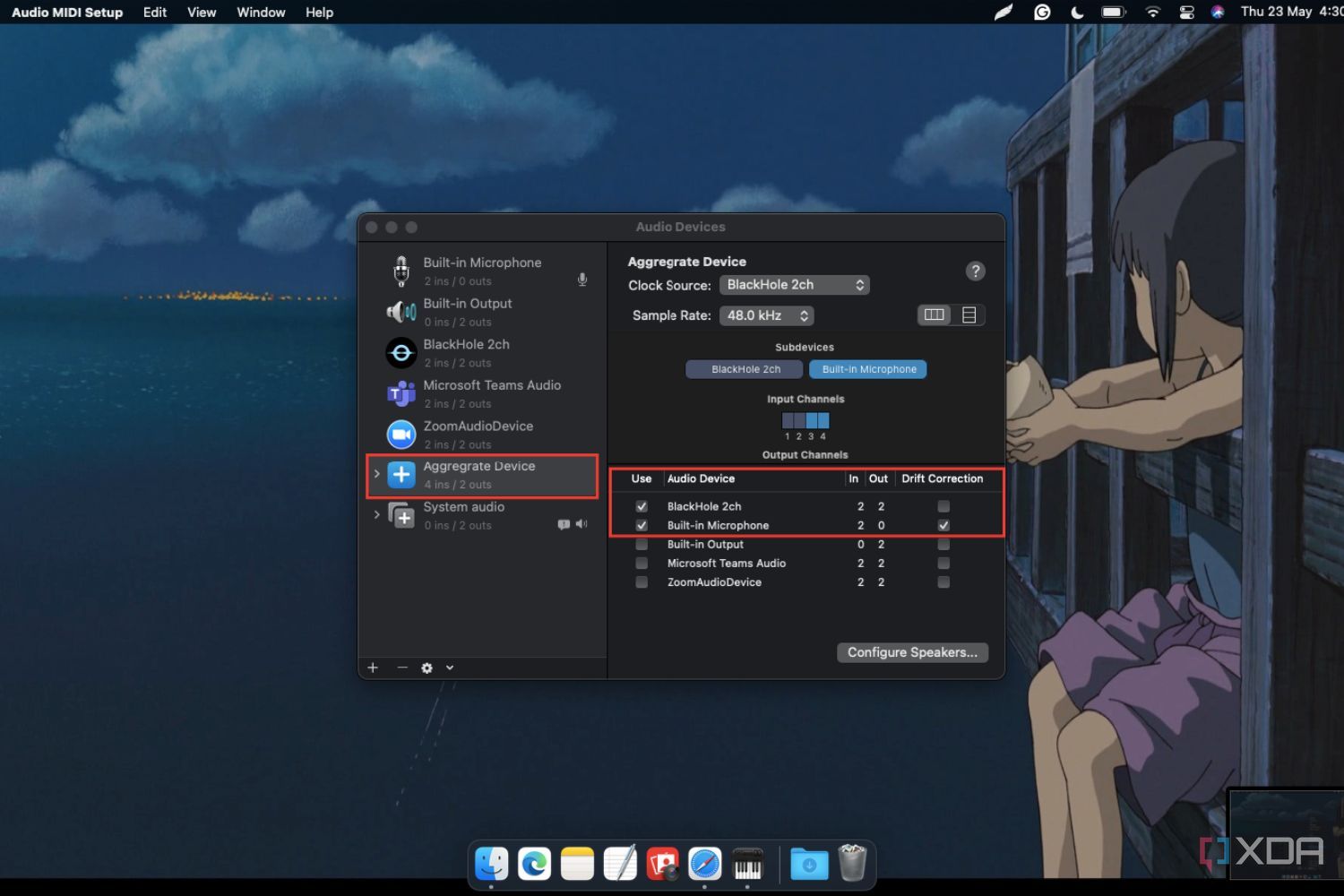
Task: Check Use for ZoomAudioDevice
Action: click(642, 582)
